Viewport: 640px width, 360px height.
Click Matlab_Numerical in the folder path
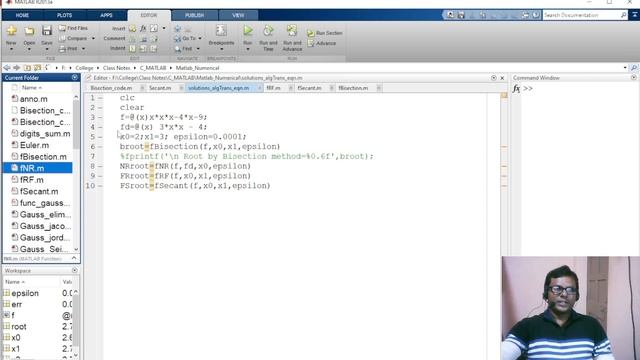click(x=198, y=68)
